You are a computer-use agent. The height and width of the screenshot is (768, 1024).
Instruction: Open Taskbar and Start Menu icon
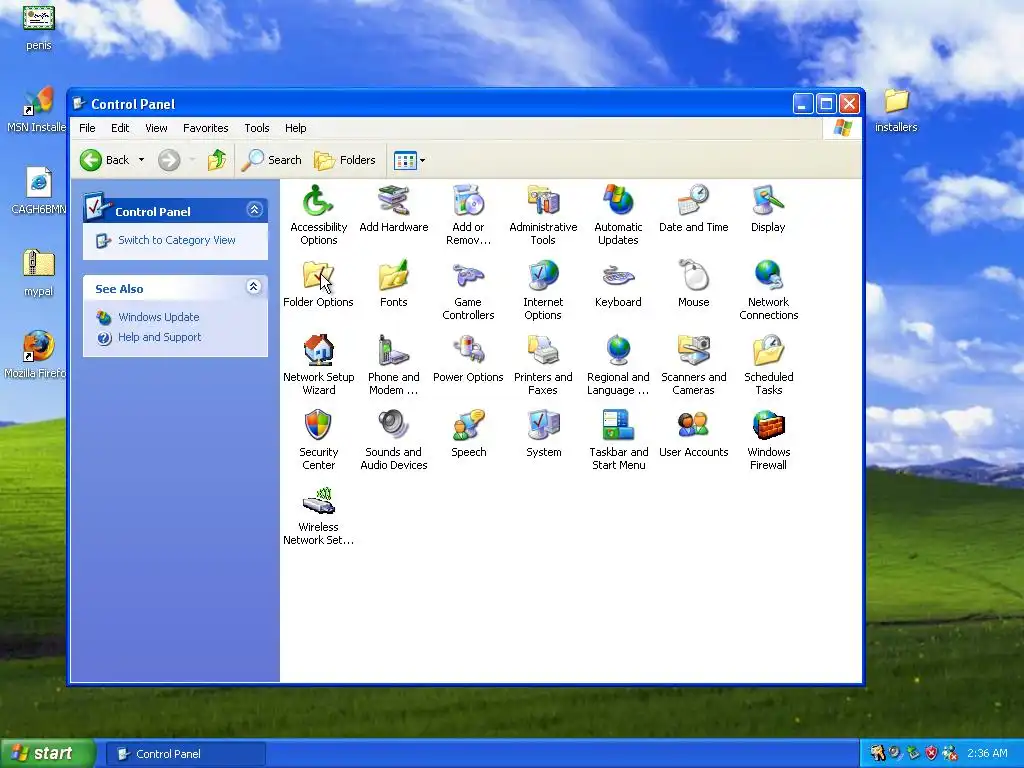618,440
